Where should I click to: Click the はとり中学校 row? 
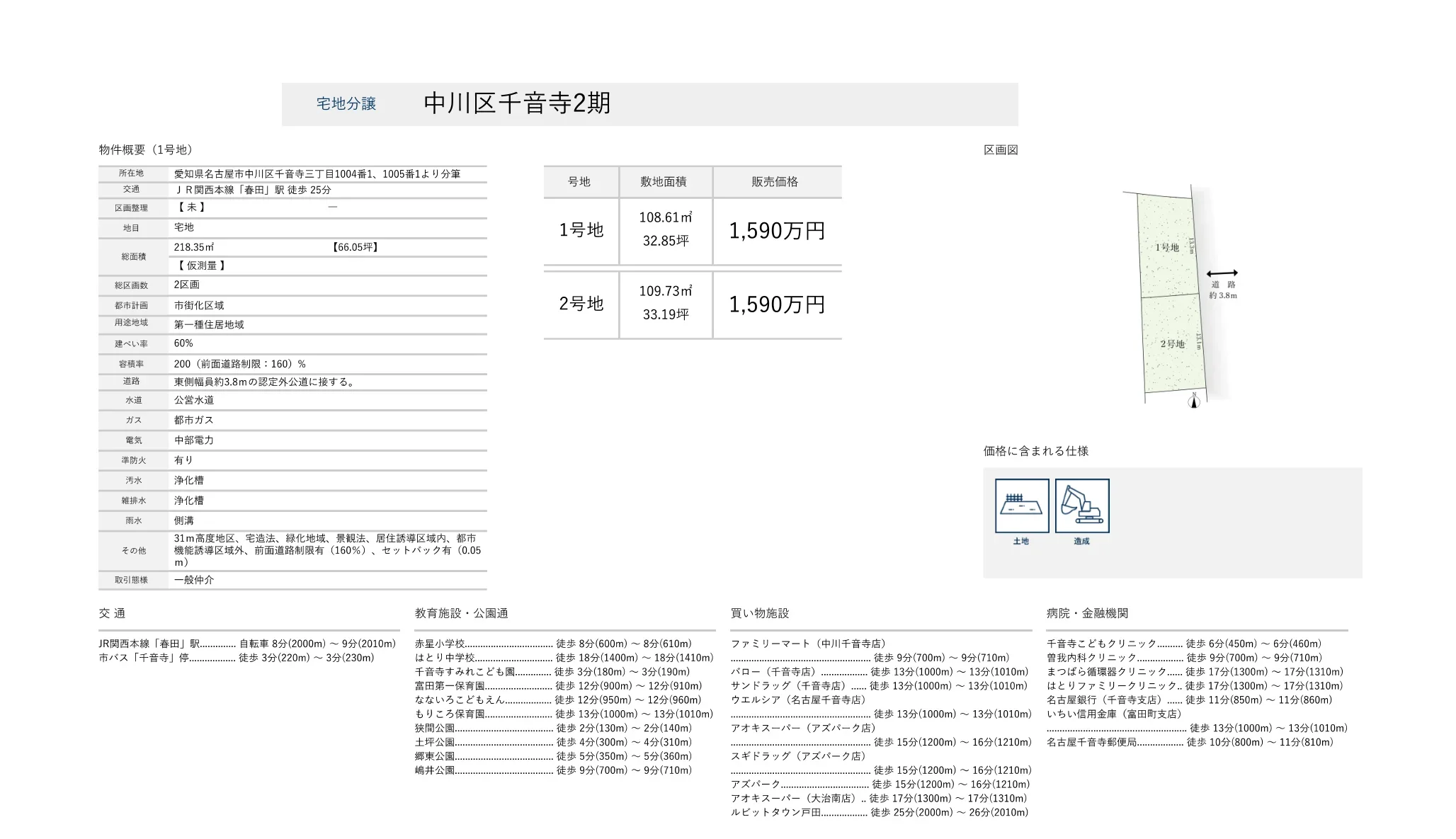coord(564,658)
